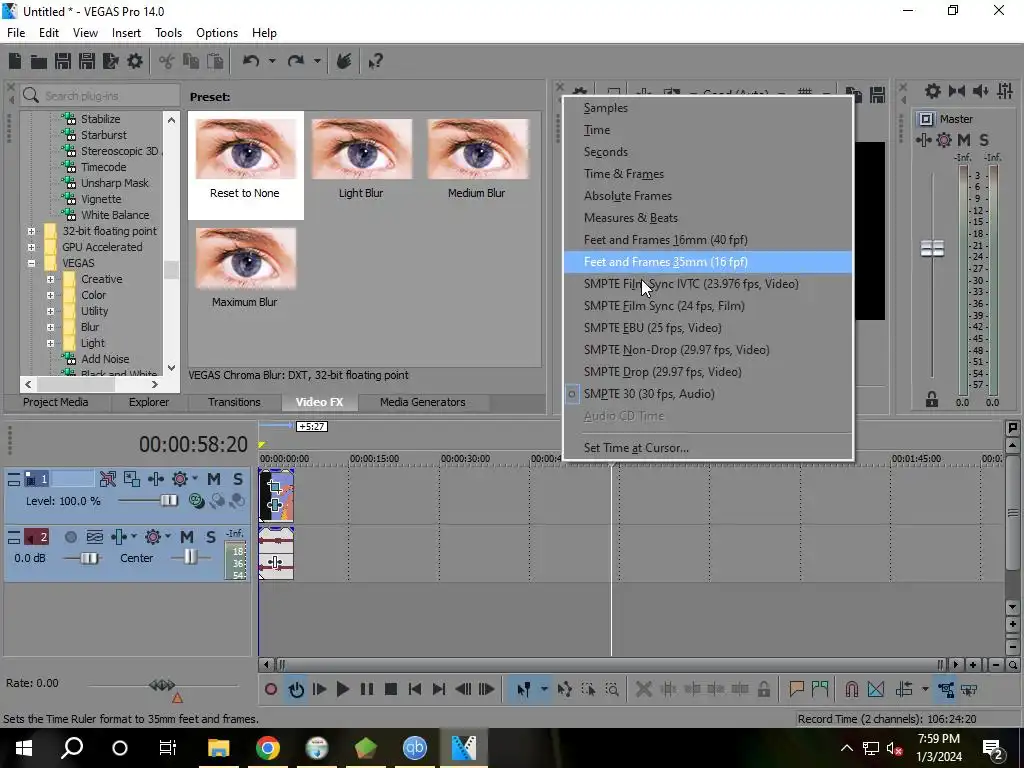The image size is (1024, 768).
Task: Select the Maximum Blur preset
Action: [x=245, y=268]
